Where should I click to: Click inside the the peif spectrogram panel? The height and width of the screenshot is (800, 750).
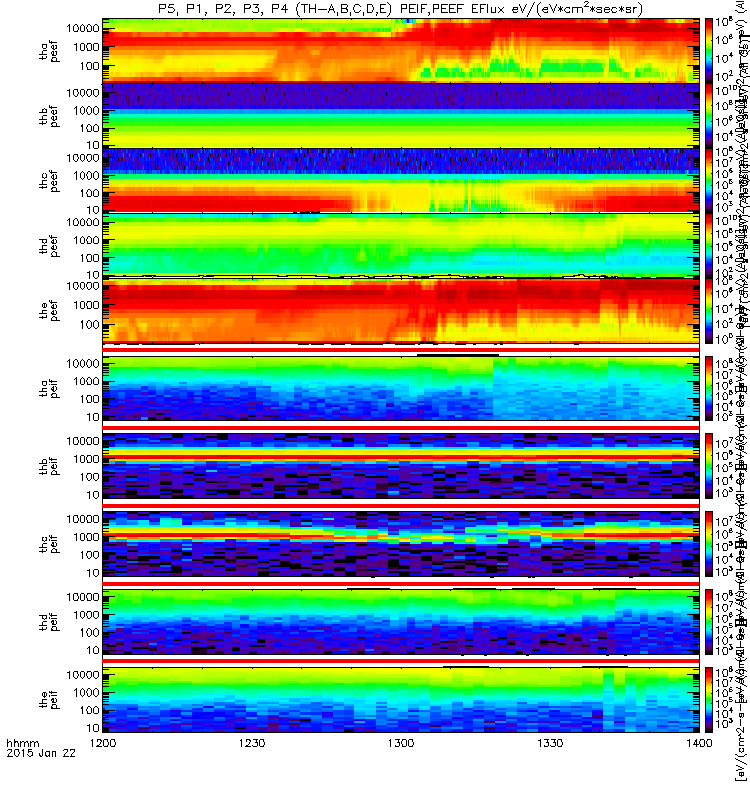(401, 699)
